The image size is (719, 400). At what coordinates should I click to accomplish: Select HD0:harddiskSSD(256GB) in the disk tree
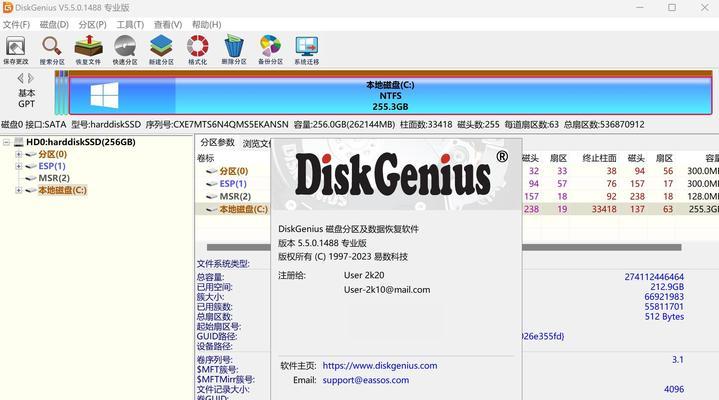81,142
